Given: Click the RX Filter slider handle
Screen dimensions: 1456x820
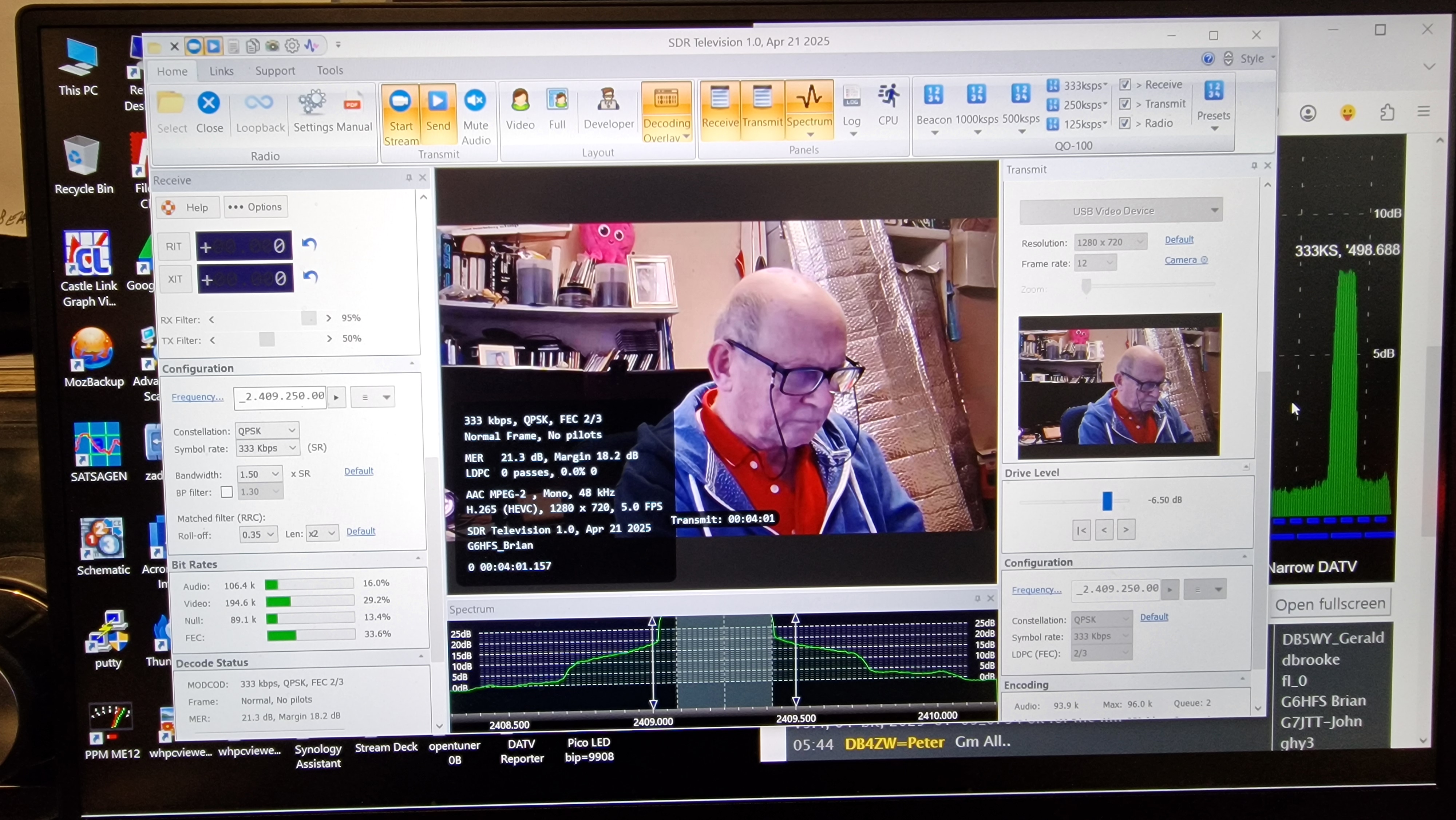Looking at the screenshot, I should pos(309,318).
